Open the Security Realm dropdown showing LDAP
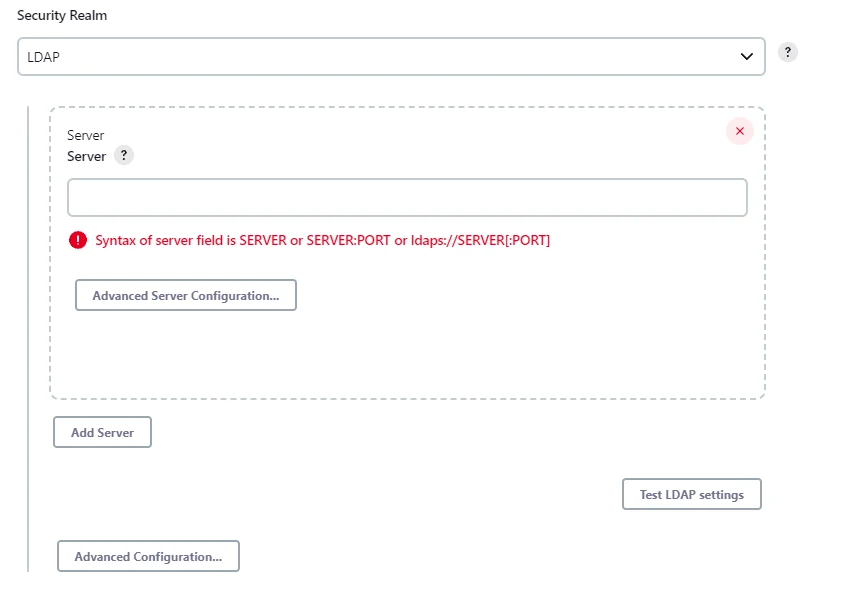The width and height of the screenshot is (867, 591). [390, 56]
